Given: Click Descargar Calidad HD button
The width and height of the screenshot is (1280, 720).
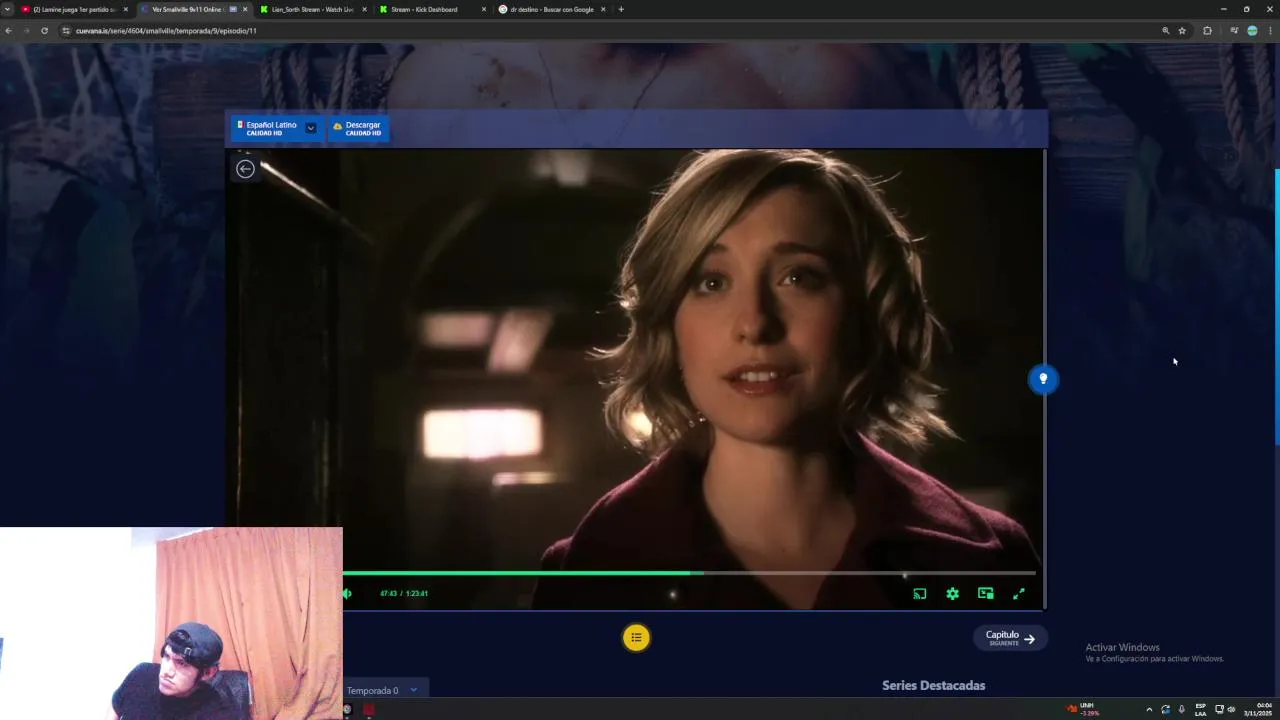Looking at the screenshot, I should click(x=357, y=128).
